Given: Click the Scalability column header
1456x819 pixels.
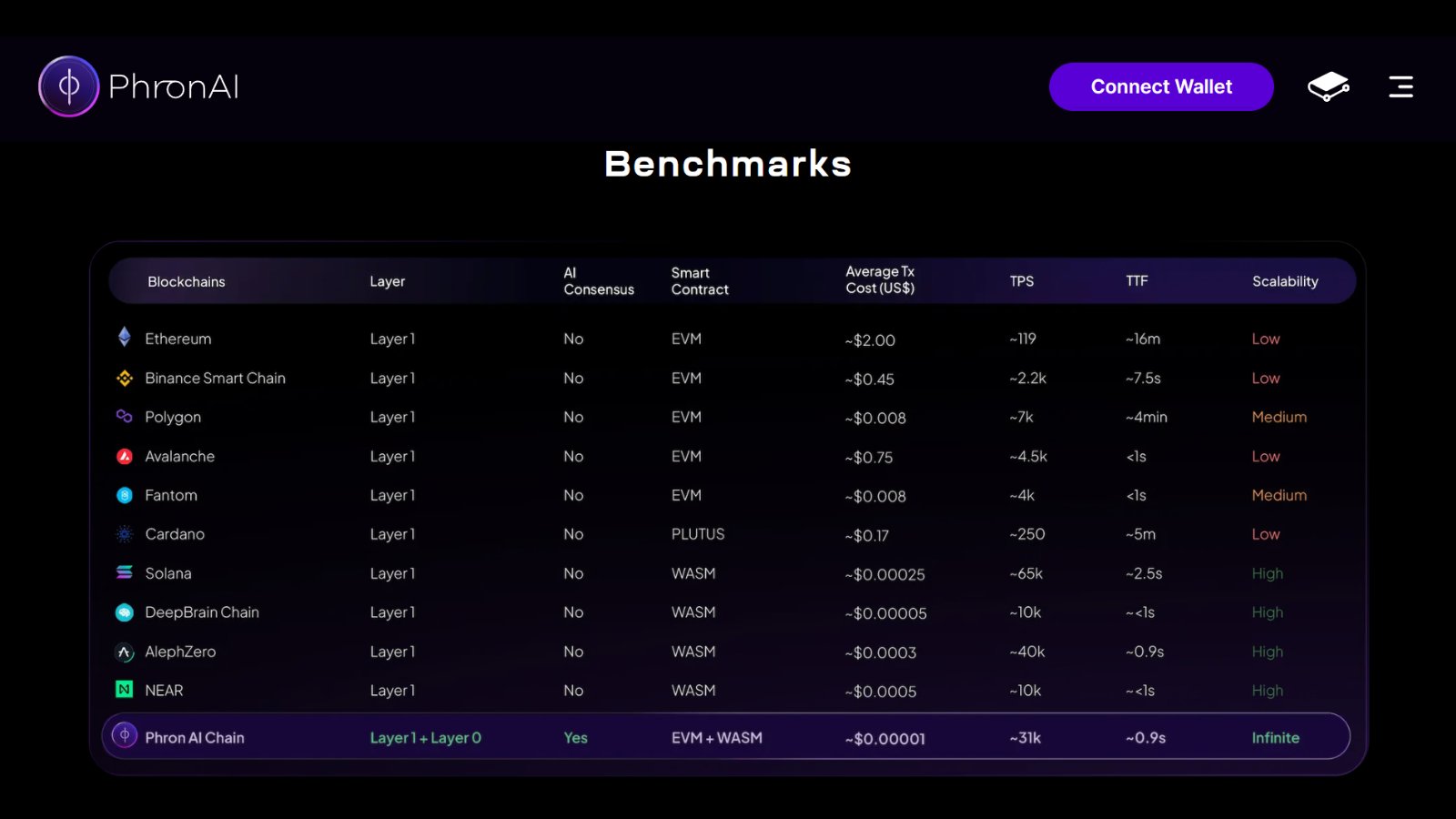Looking at the screenshot, I should click(x=1284, y=281).
